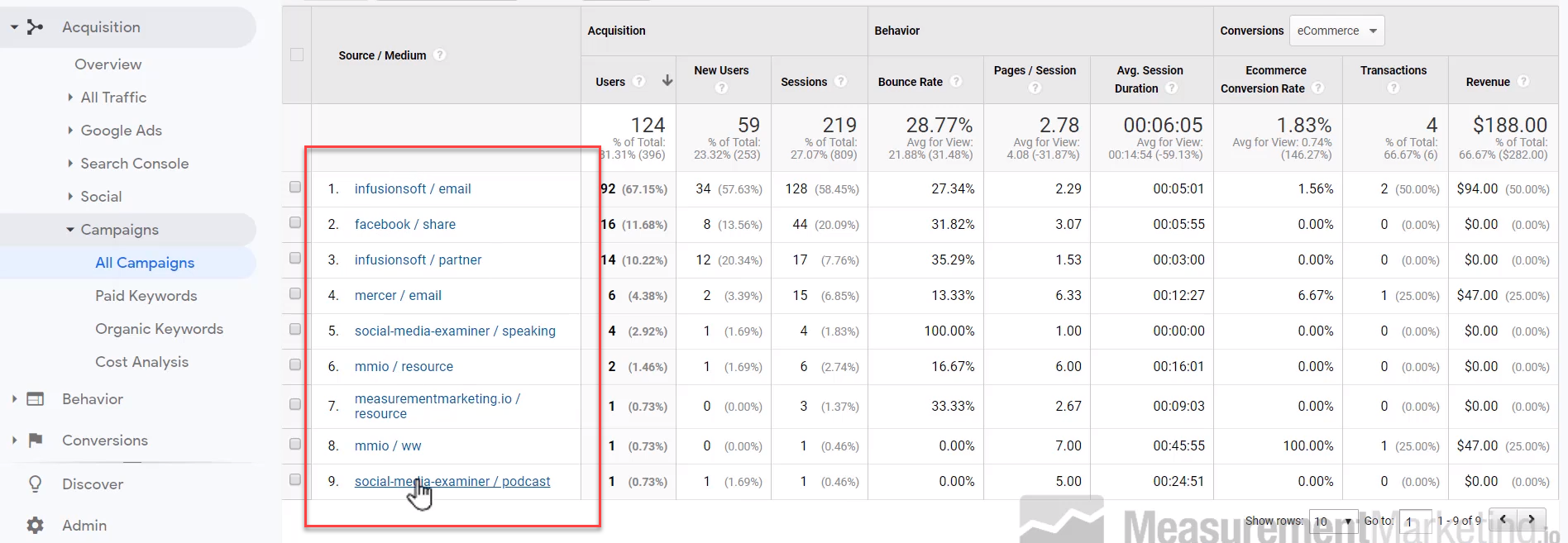Open the facebook / share source link
This screenshot has height=543, width=1568.
click(x=405, y=224)
